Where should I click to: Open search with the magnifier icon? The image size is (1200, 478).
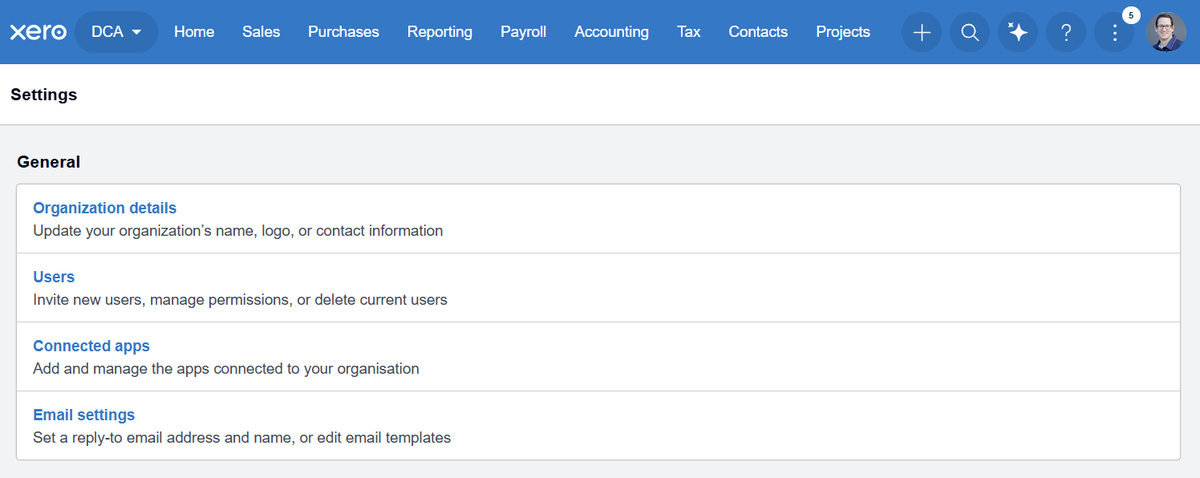(969, 32)
